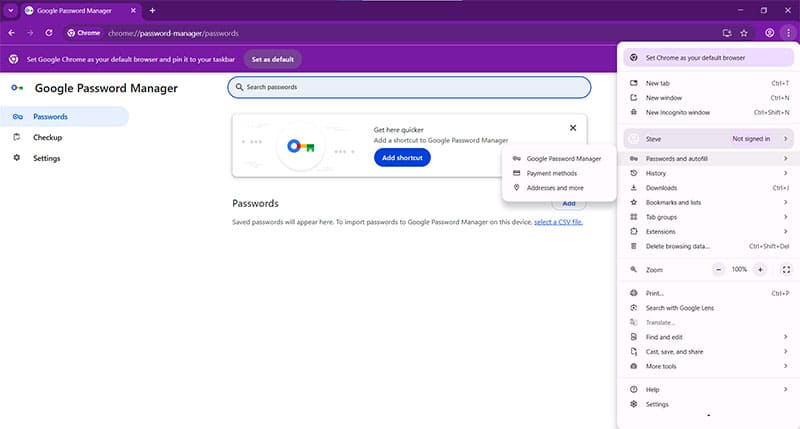Viewport: 800px width, 429px height.
Task: Increase zoom with the plus button
Action: (760, 269)
